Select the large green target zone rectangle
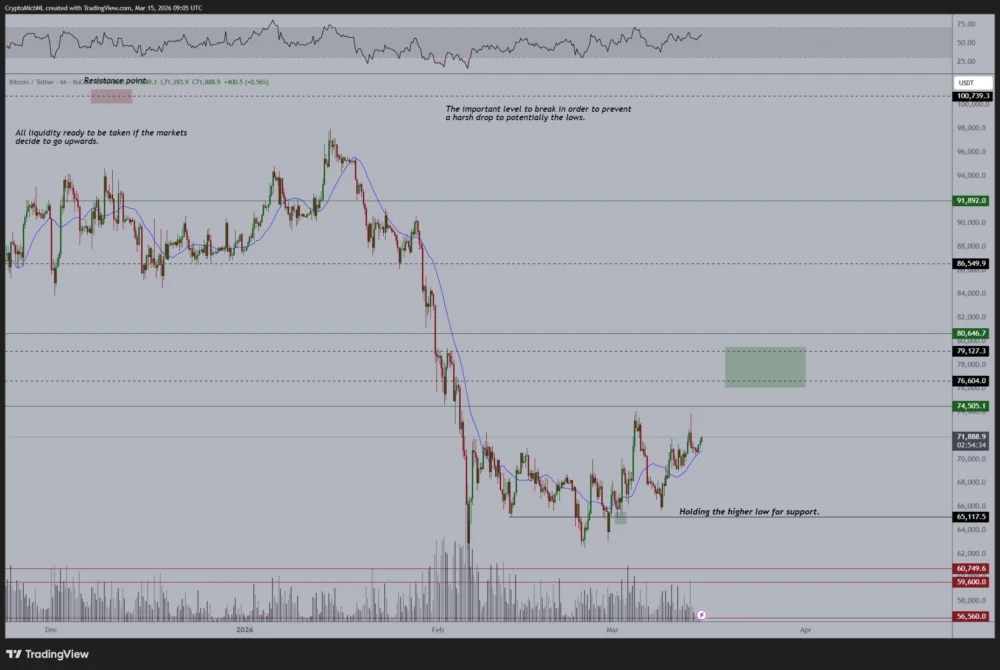This screenshot has width=1000, height=670. [x=765, y=367]
